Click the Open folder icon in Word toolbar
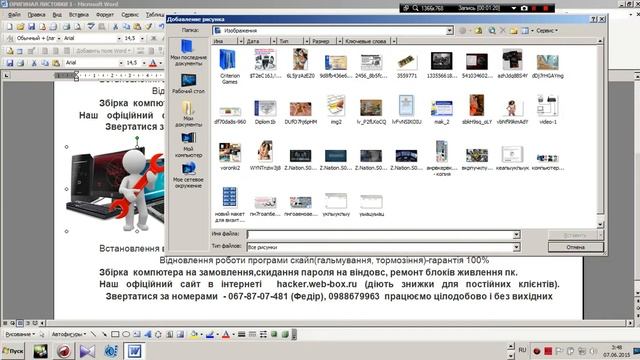640x360 pixels. pyautogui.click(x=20, y=27)
